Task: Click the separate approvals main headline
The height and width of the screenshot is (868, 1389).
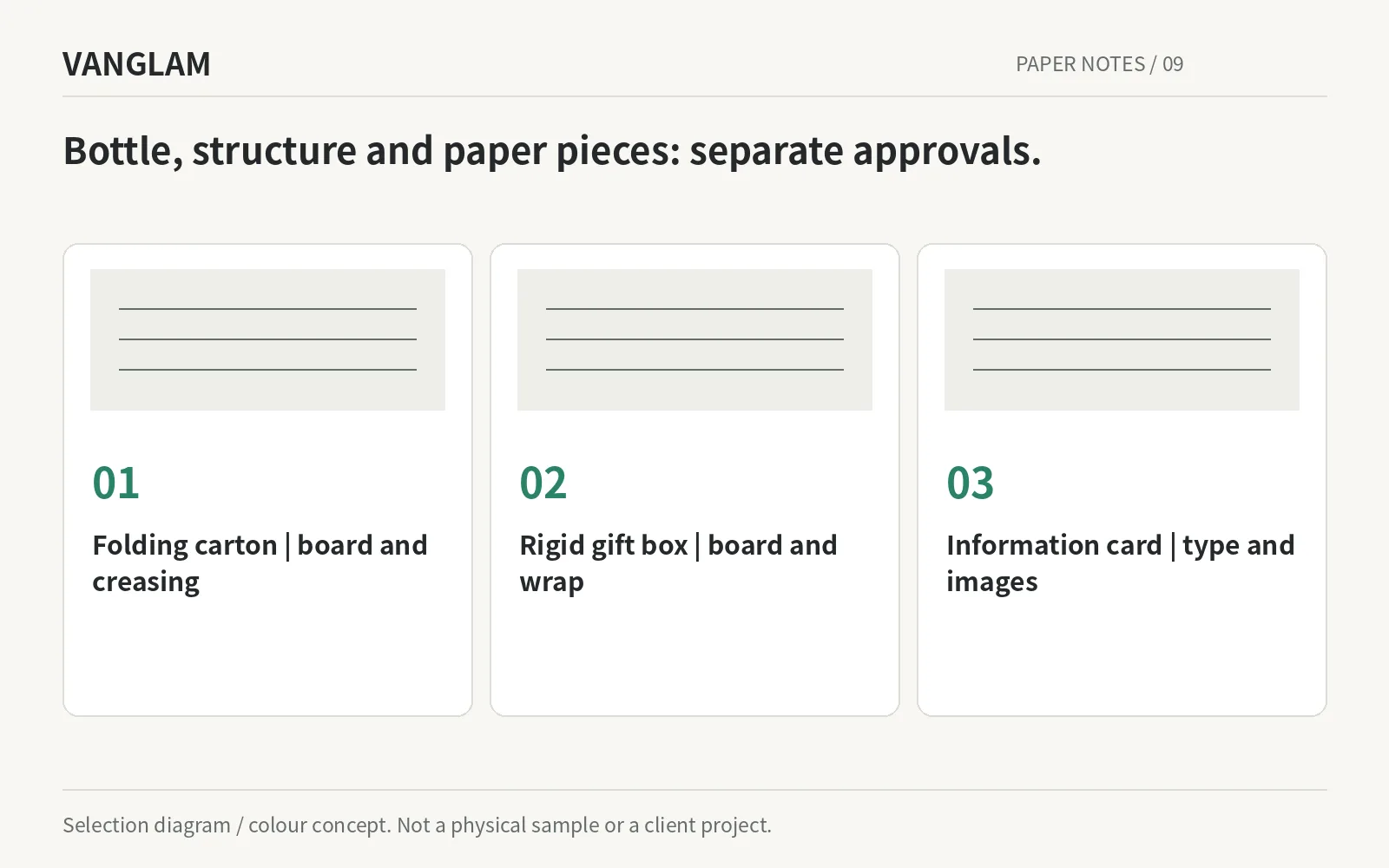Action: pos(552,151)
